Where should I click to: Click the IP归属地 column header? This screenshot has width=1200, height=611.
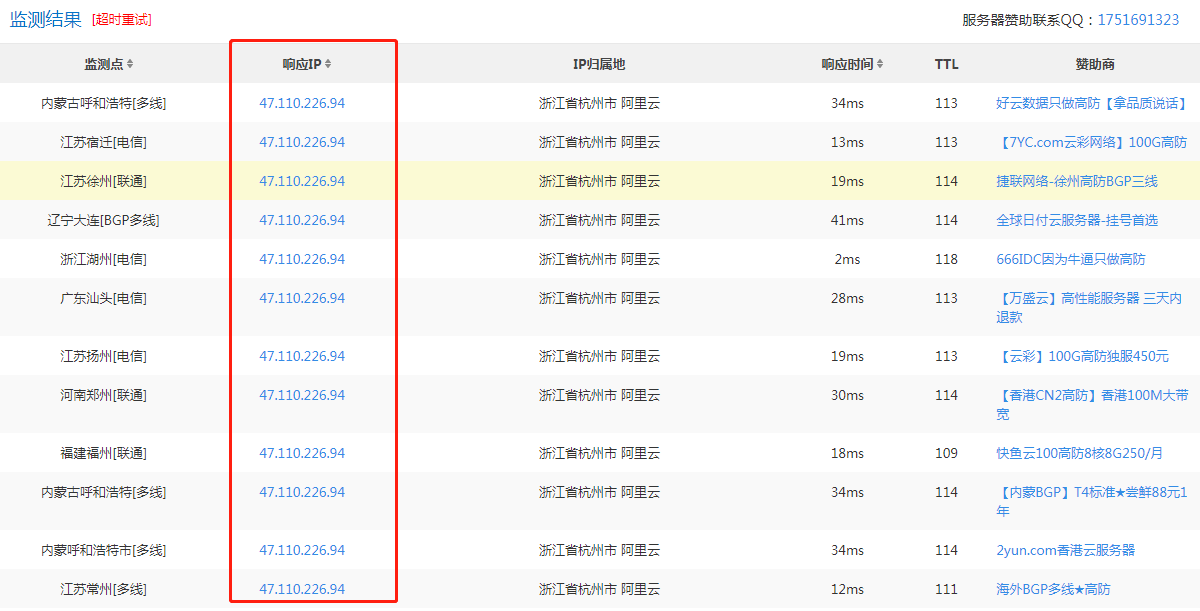pyautogui.click(x=598, y=64)
